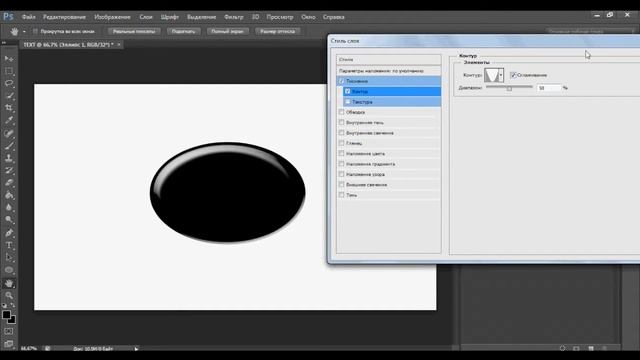Viewport: 640px width, 360px height.
Task: Click the Полный экран button
Action: (227, 31)
